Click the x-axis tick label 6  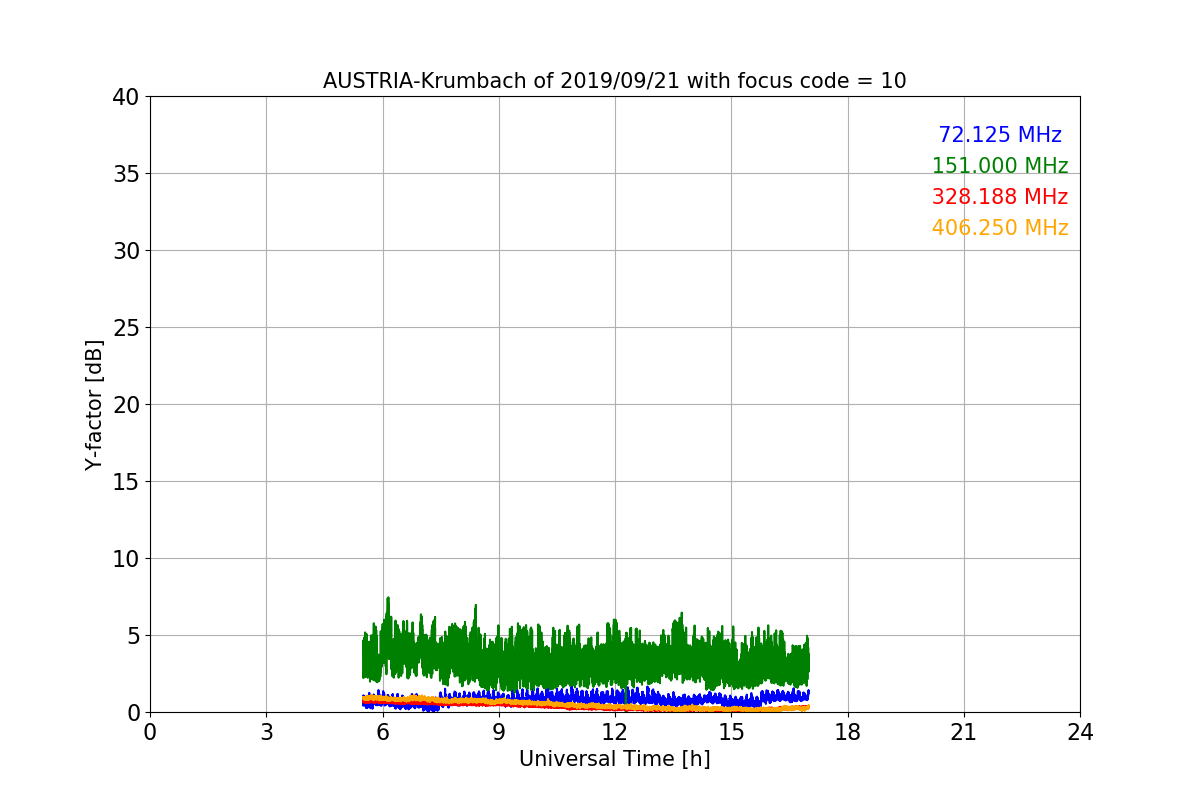pos(382,732)
